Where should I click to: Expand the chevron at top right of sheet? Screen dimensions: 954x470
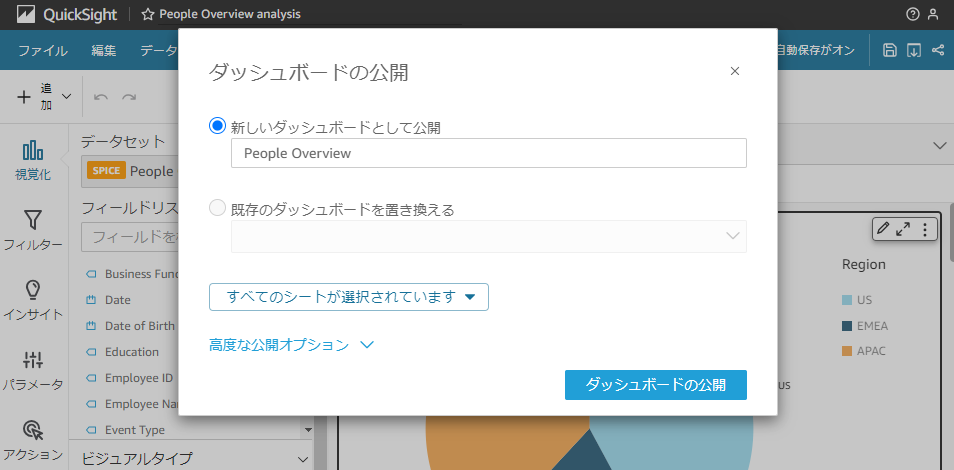[x=939, y=145]
